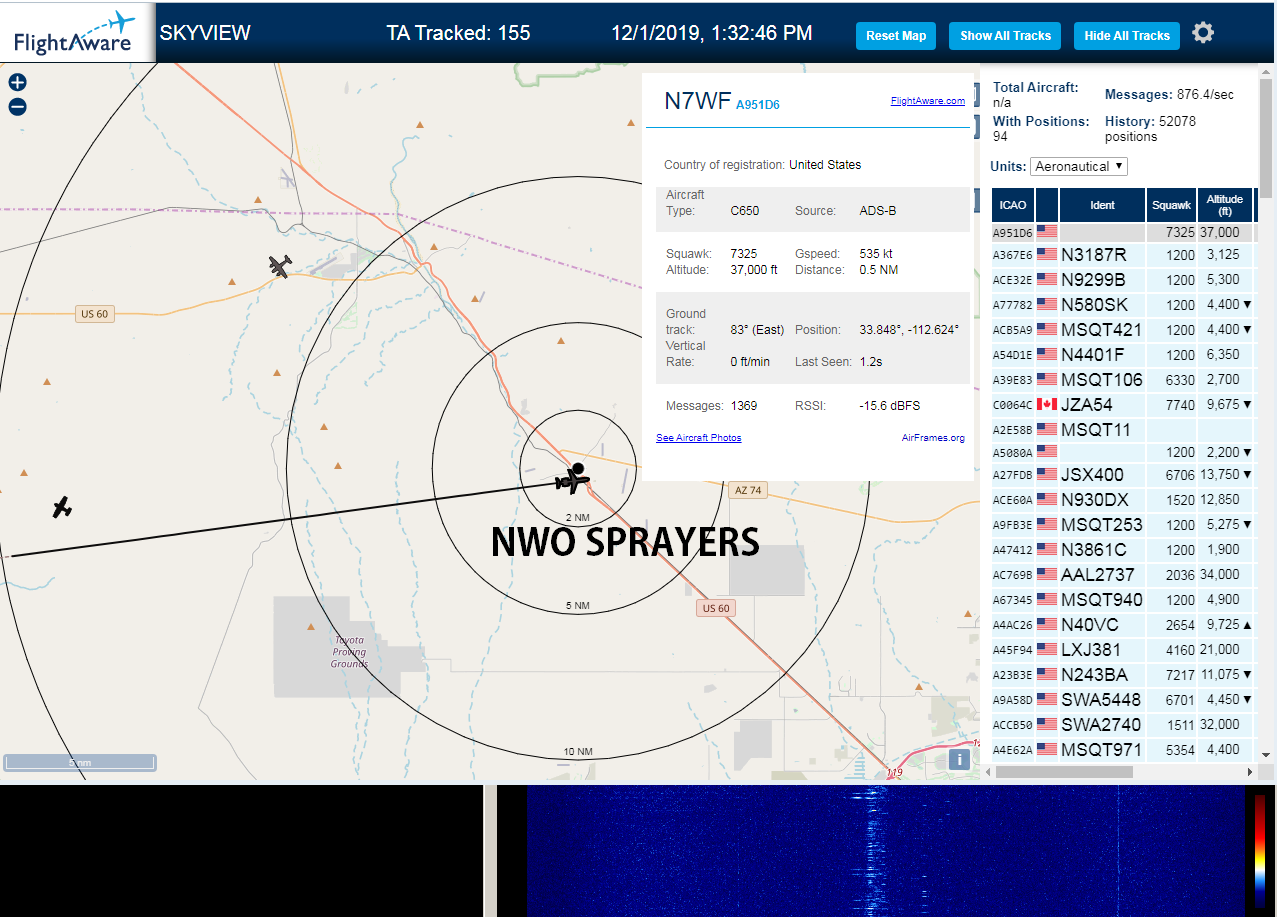Zoom out the map with minus icon
The image size is (1277, 917).
17,107
